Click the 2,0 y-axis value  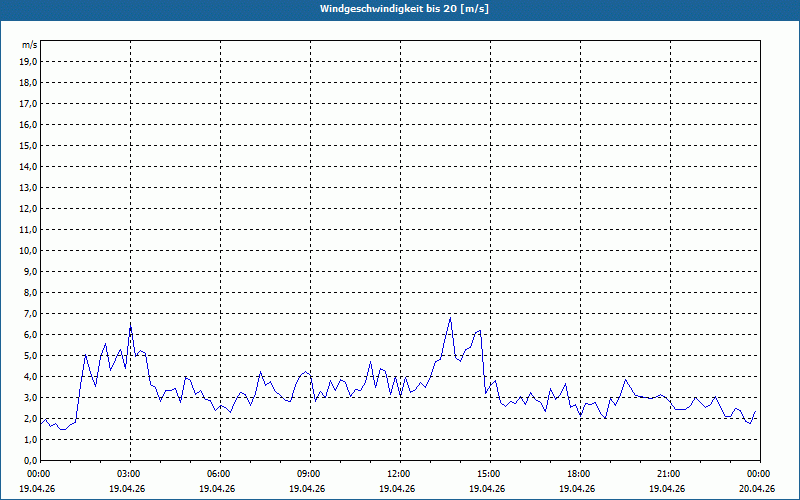click(x=30, y=418)
